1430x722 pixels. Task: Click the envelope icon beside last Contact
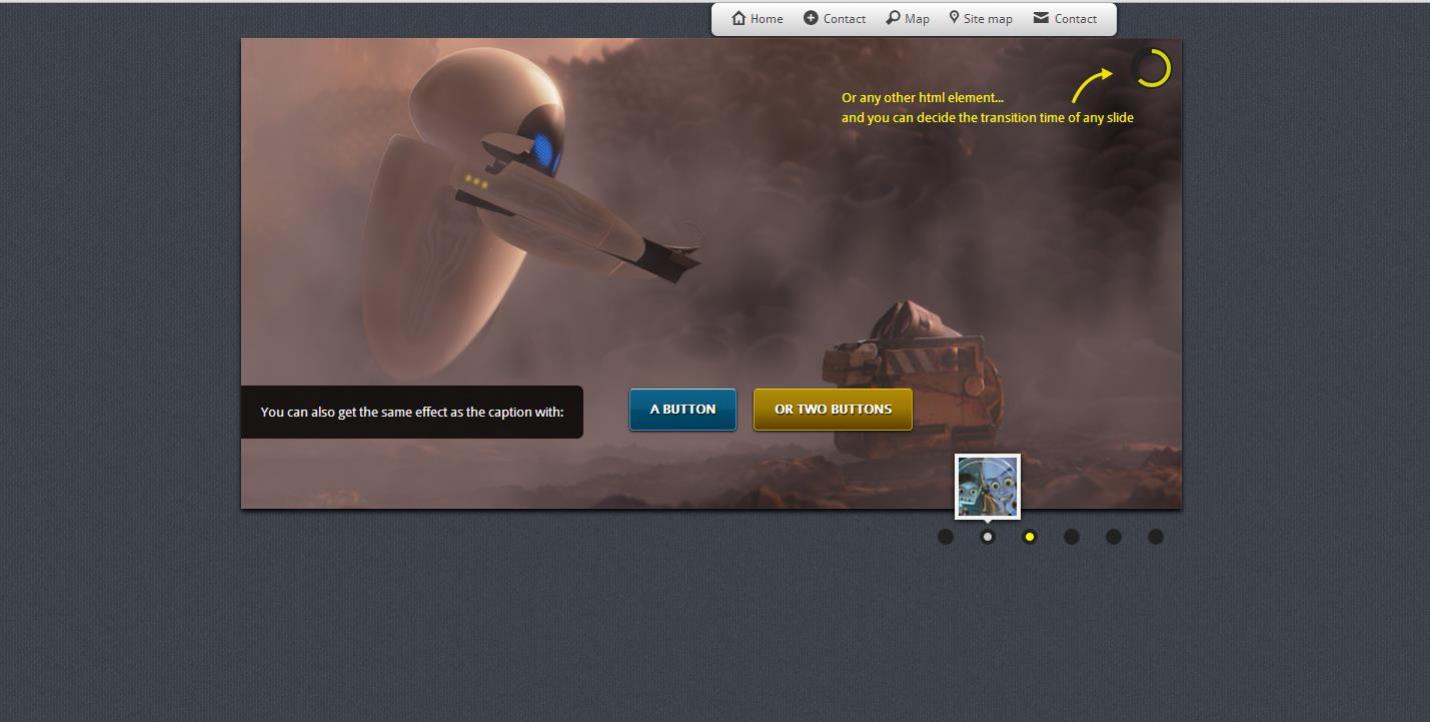1041,18
